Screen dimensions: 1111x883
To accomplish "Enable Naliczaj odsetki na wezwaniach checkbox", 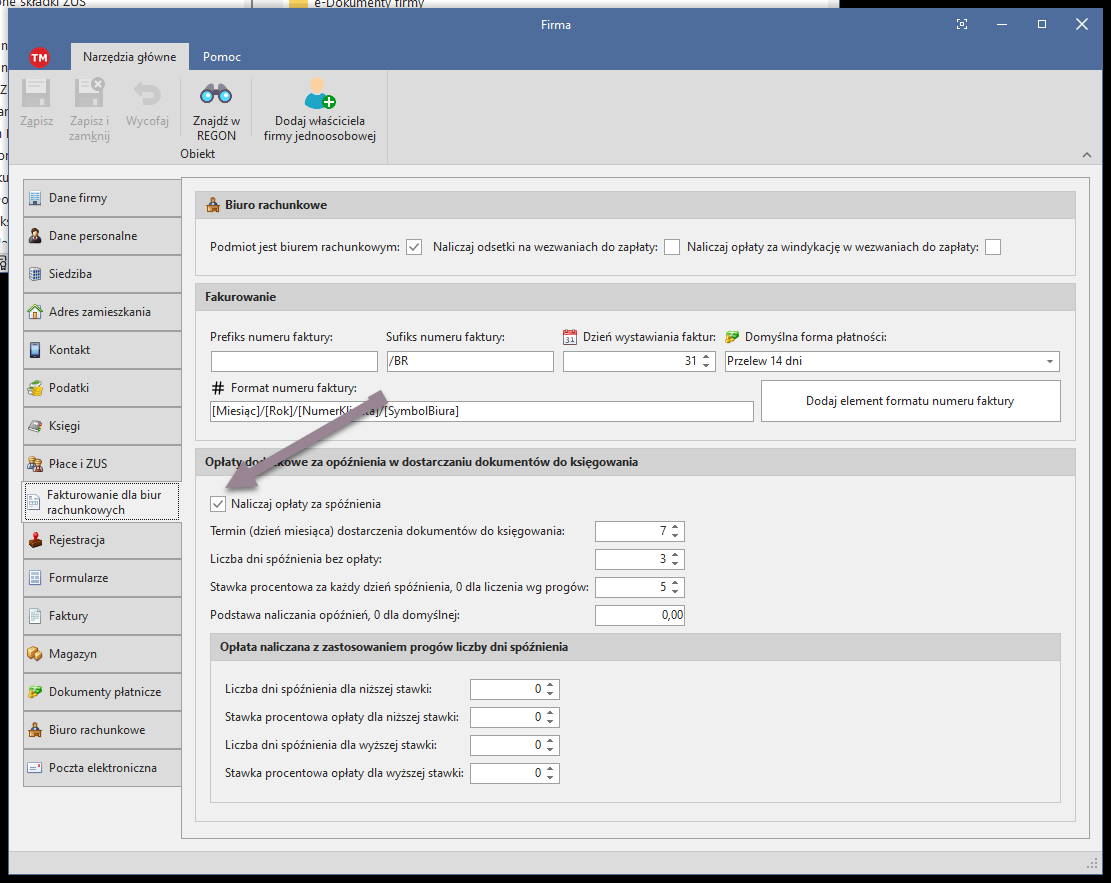I will (672, 247).
